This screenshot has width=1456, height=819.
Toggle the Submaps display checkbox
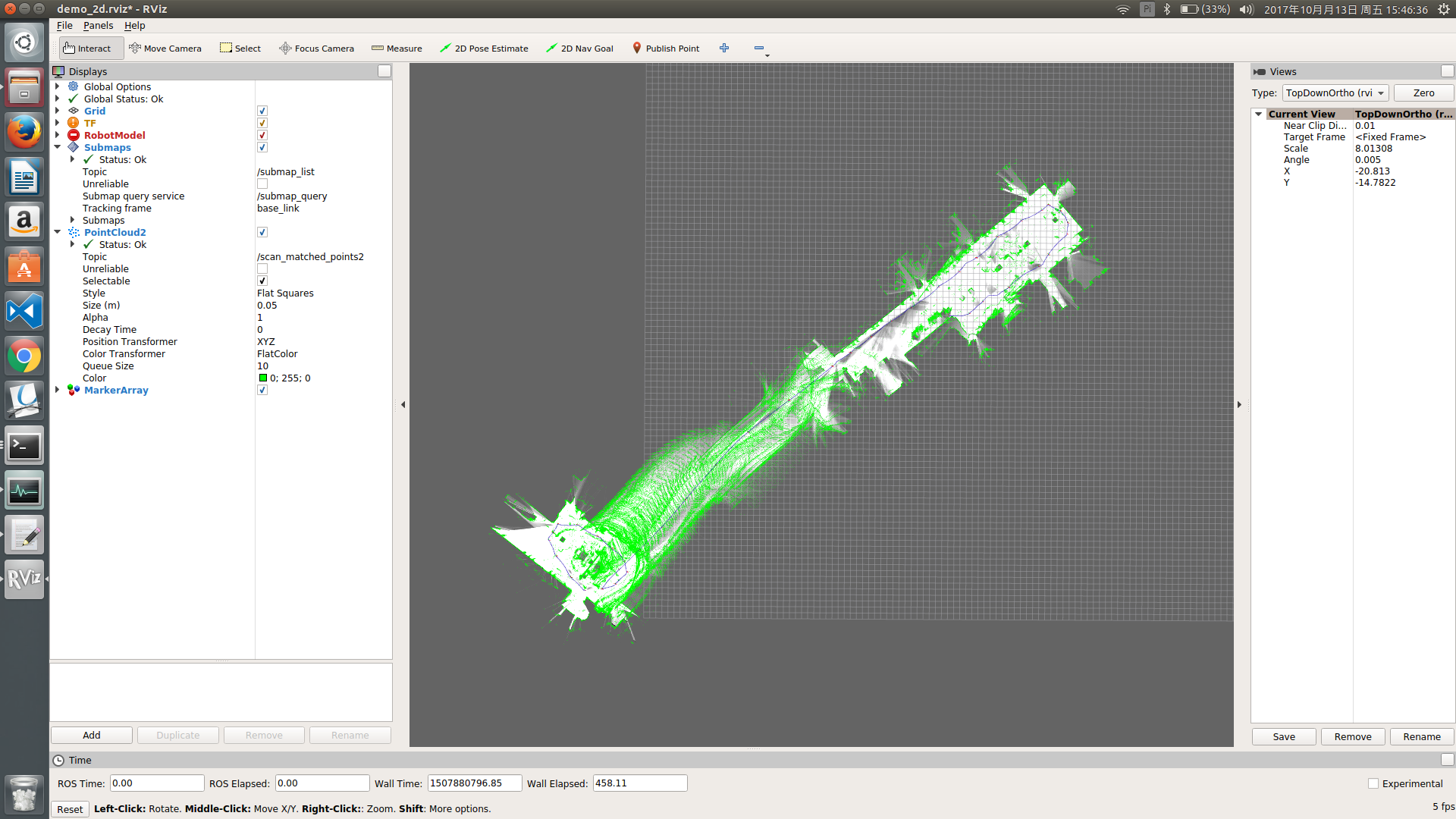262,147
